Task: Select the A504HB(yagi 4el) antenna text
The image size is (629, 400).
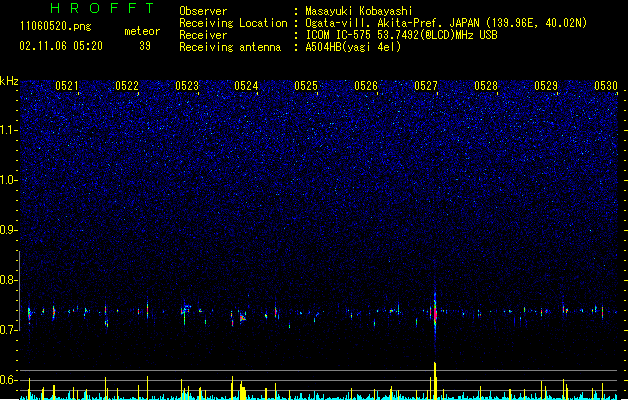Action: point(353,47)
